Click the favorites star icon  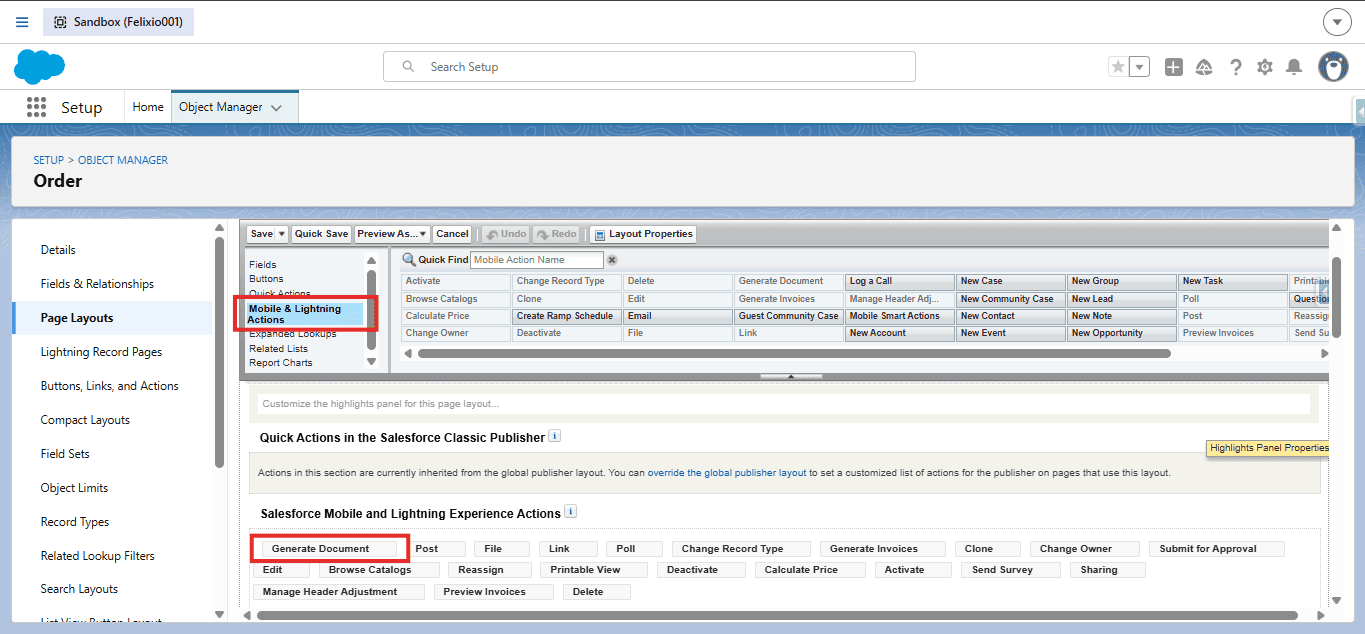point(1118,67)
